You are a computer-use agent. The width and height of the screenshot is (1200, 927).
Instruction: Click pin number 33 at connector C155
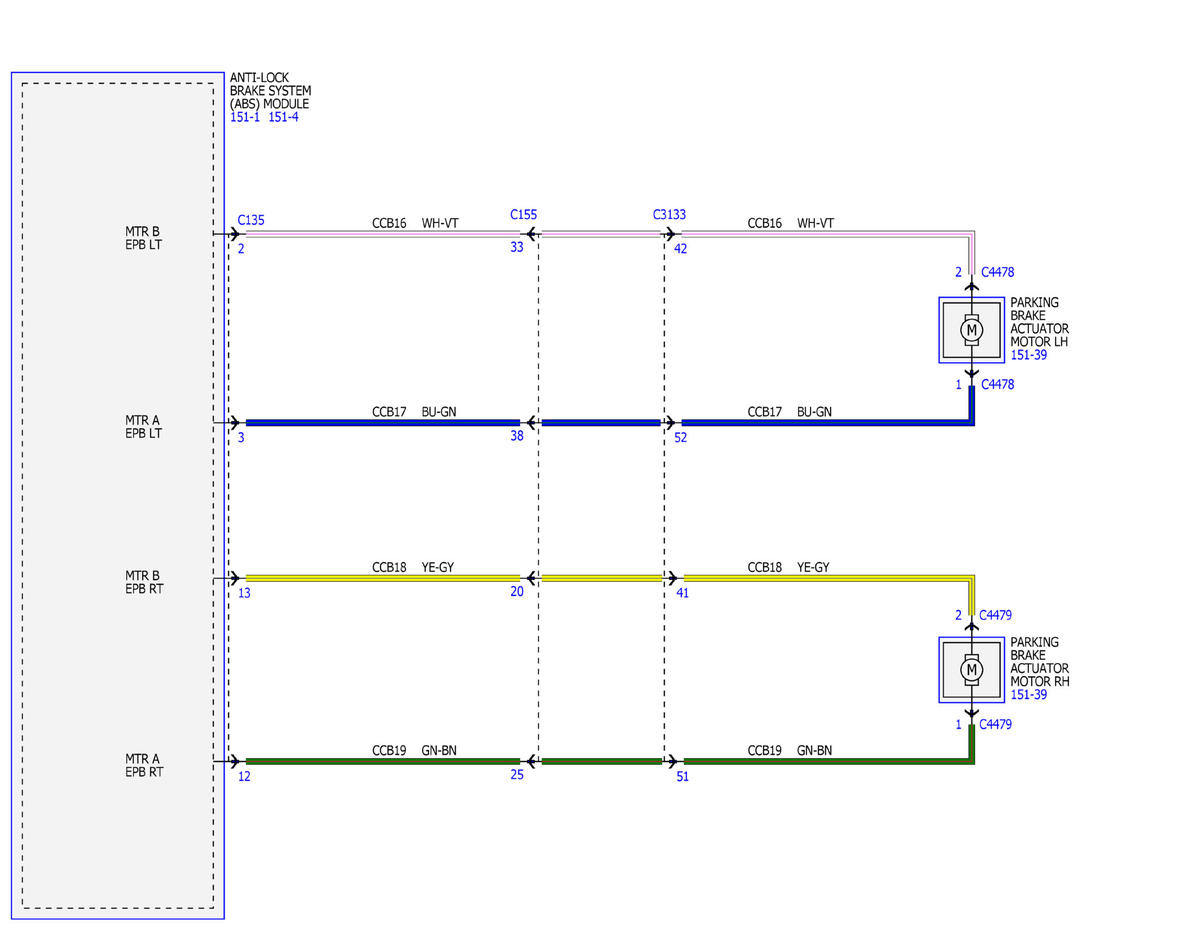517,248
